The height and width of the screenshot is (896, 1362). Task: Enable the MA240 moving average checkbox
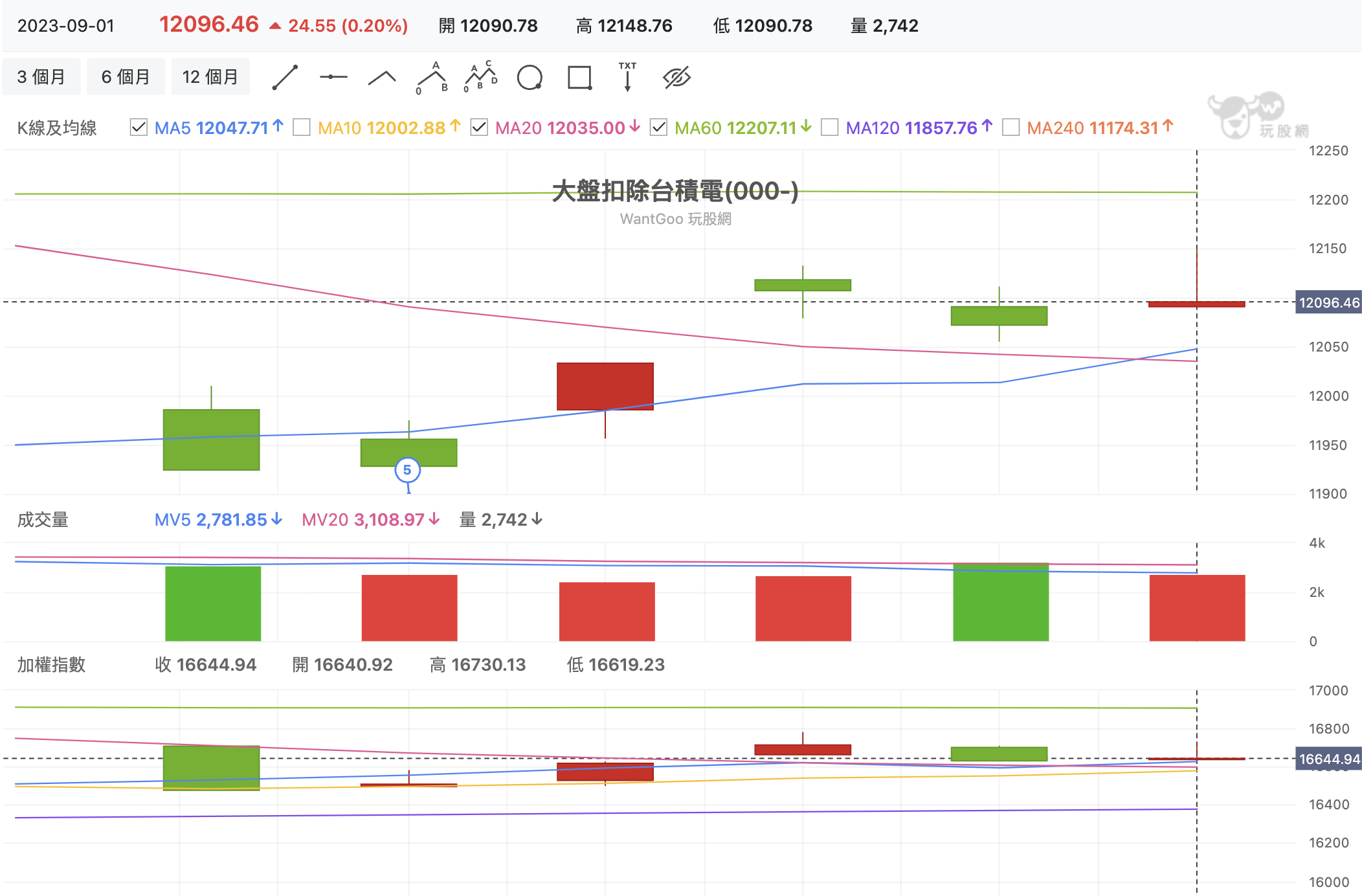1010,128
